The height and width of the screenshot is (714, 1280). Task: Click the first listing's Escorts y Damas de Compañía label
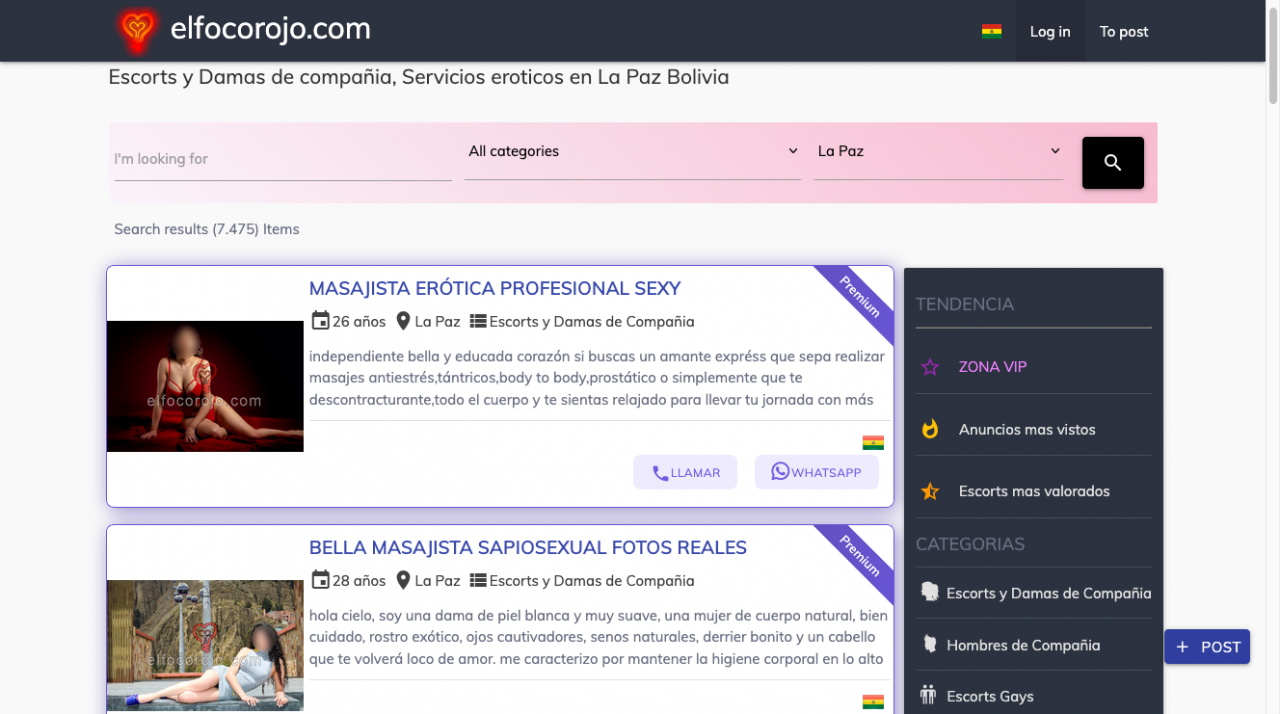[x=592, y=321]
